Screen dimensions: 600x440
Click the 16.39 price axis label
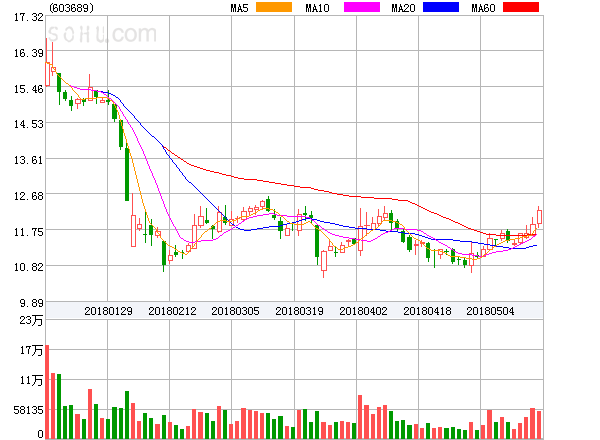click(29, 53)
